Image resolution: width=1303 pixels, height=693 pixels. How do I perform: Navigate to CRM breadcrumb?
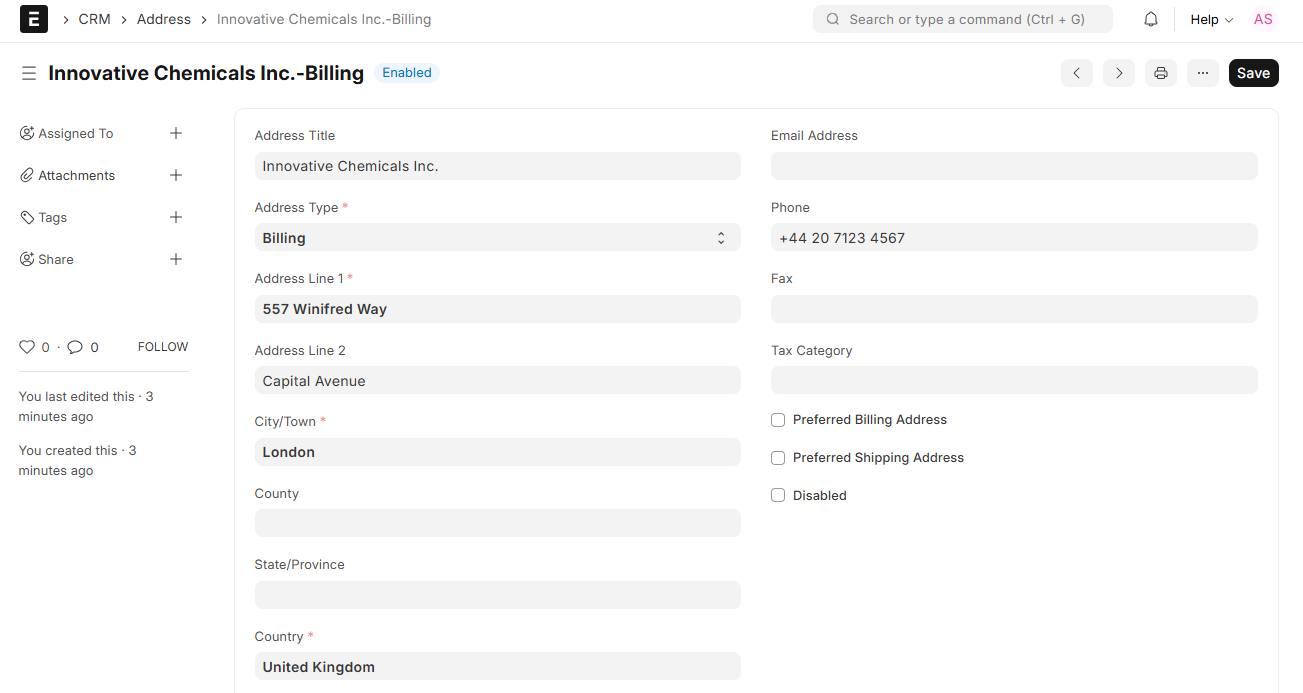pos(94,19)
